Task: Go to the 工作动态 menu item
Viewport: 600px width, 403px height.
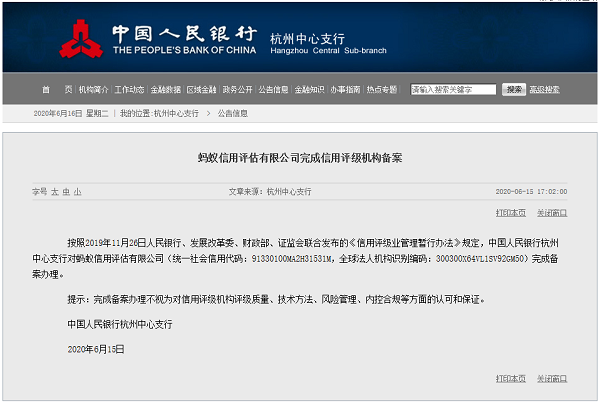Action: 129,90
